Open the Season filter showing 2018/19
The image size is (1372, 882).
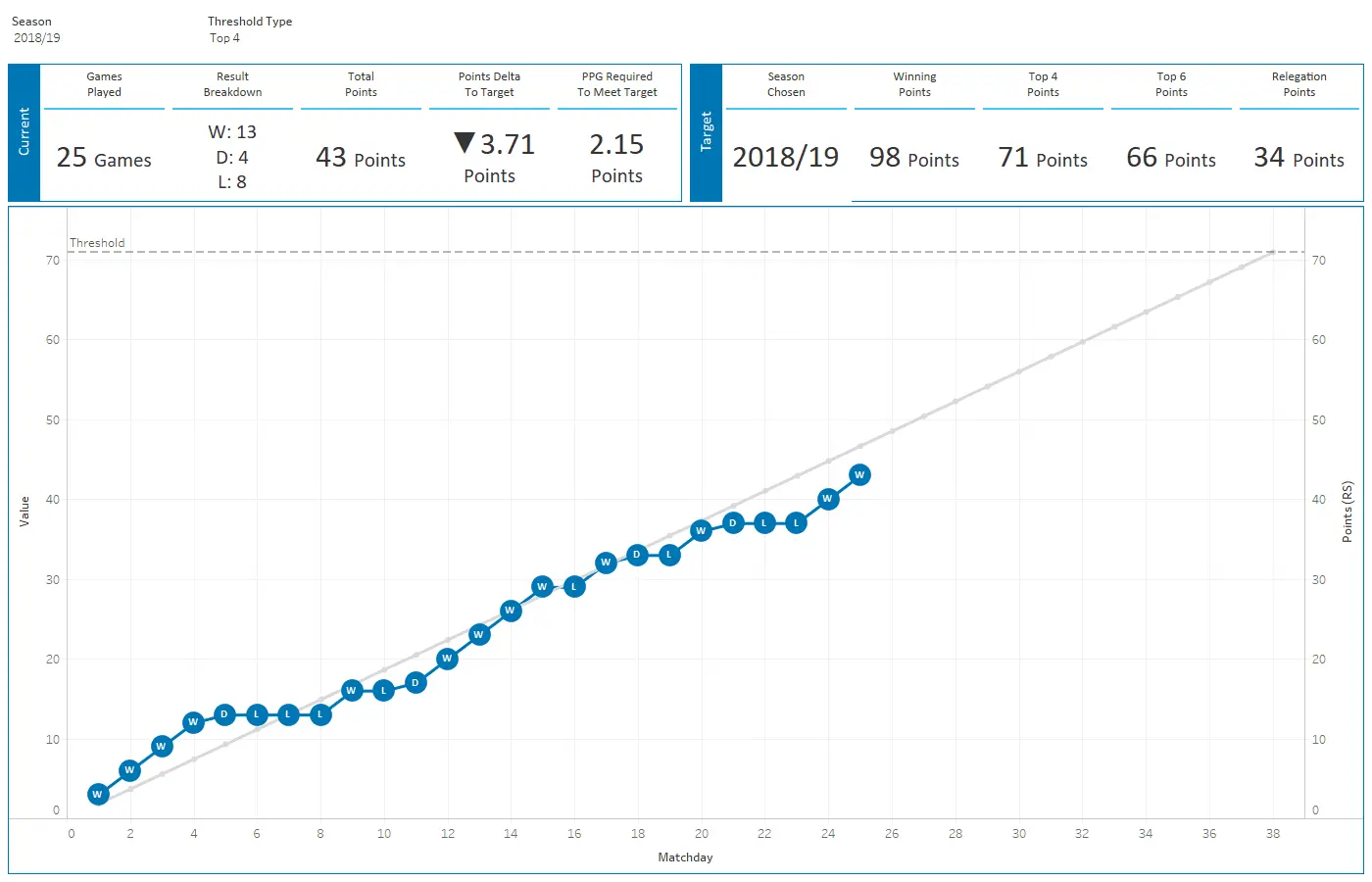[37, 38]
